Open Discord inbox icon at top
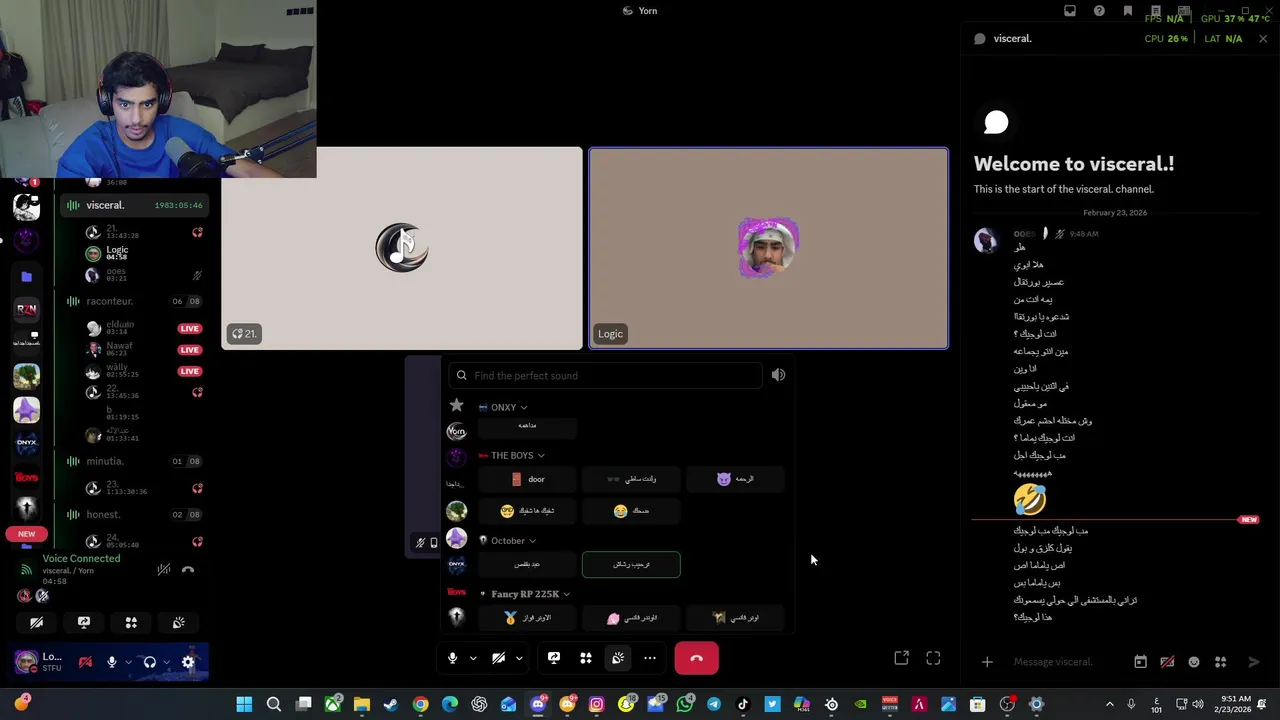This screenshot has width=1280, height=720. click(1070, 11)
